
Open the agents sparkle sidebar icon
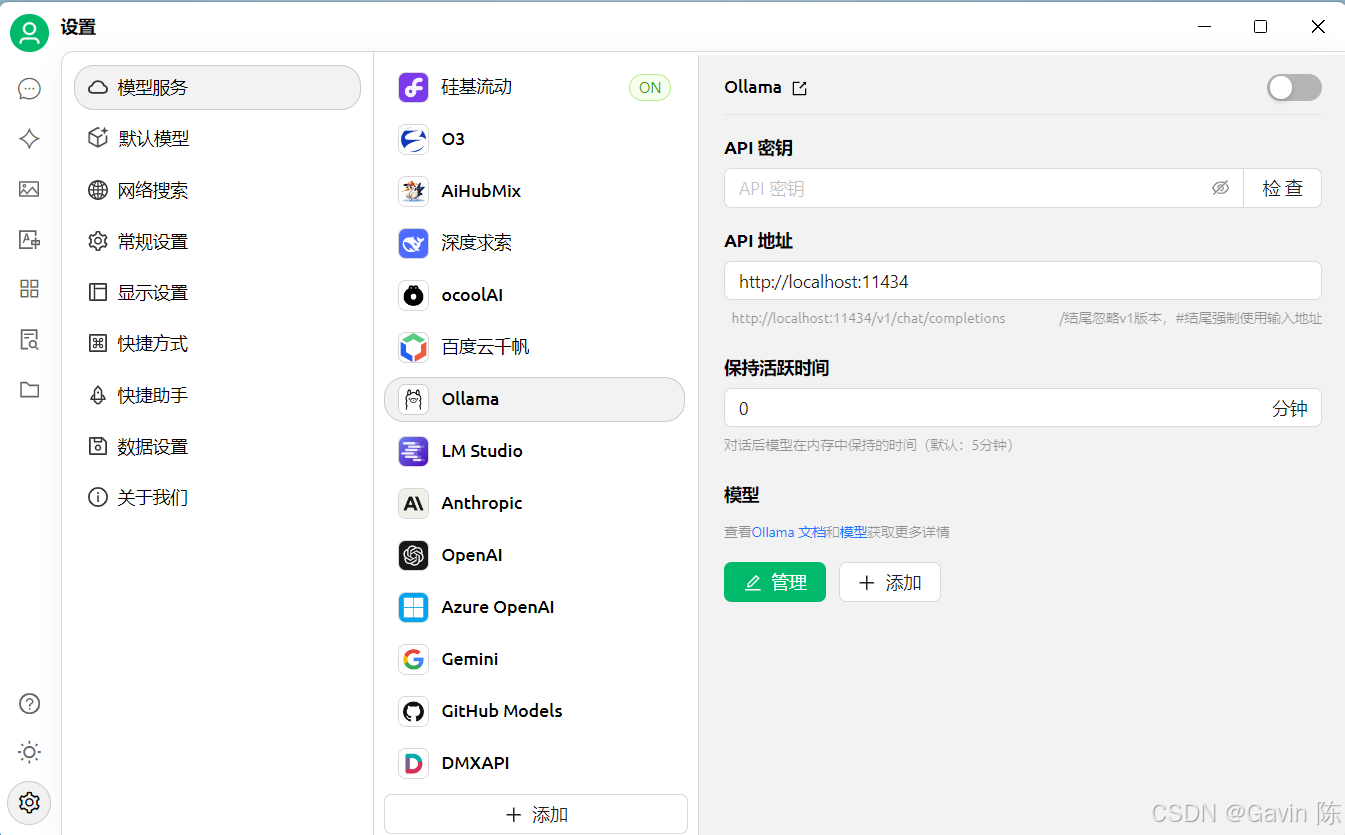coord(29,139)
